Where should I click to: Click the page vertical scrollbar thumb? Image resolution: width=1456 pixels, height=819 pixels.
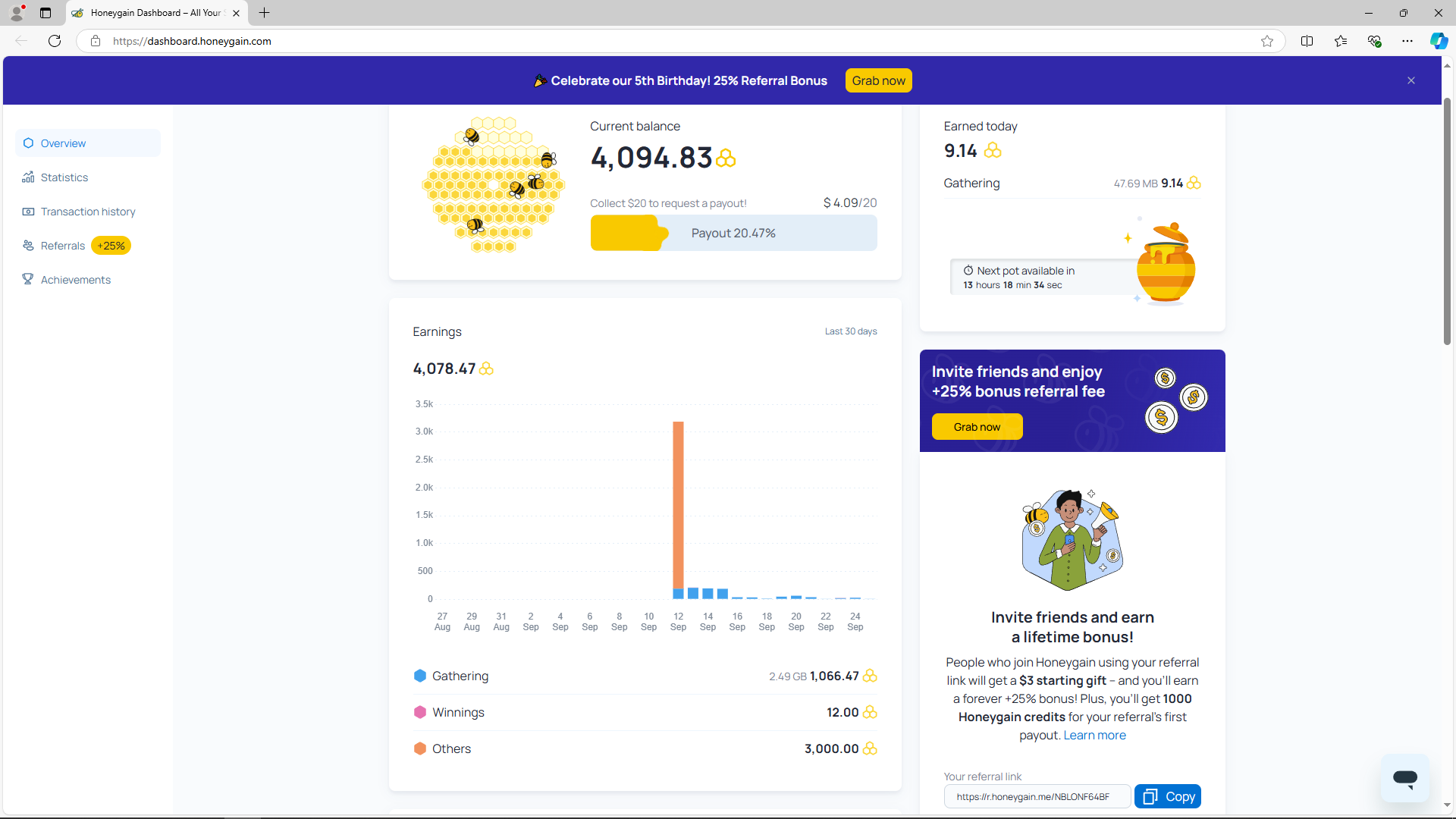click(x=1447, y=220)
